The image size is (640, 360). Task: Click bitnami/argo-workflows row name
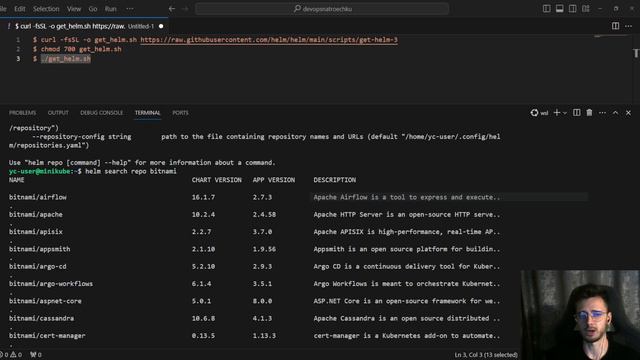[x=51, y=284]
